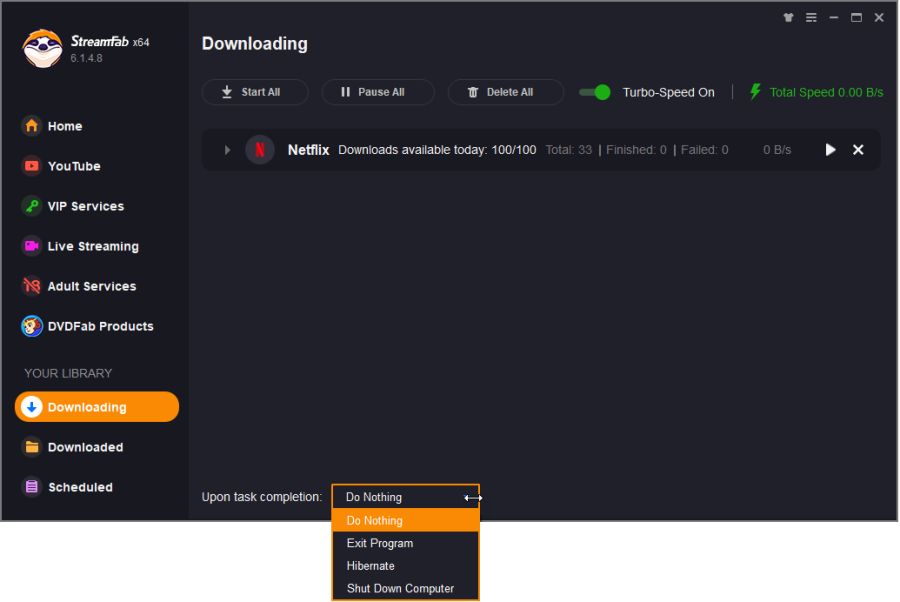
Task: Click the Downloading page heading
Action: point(254,44)
